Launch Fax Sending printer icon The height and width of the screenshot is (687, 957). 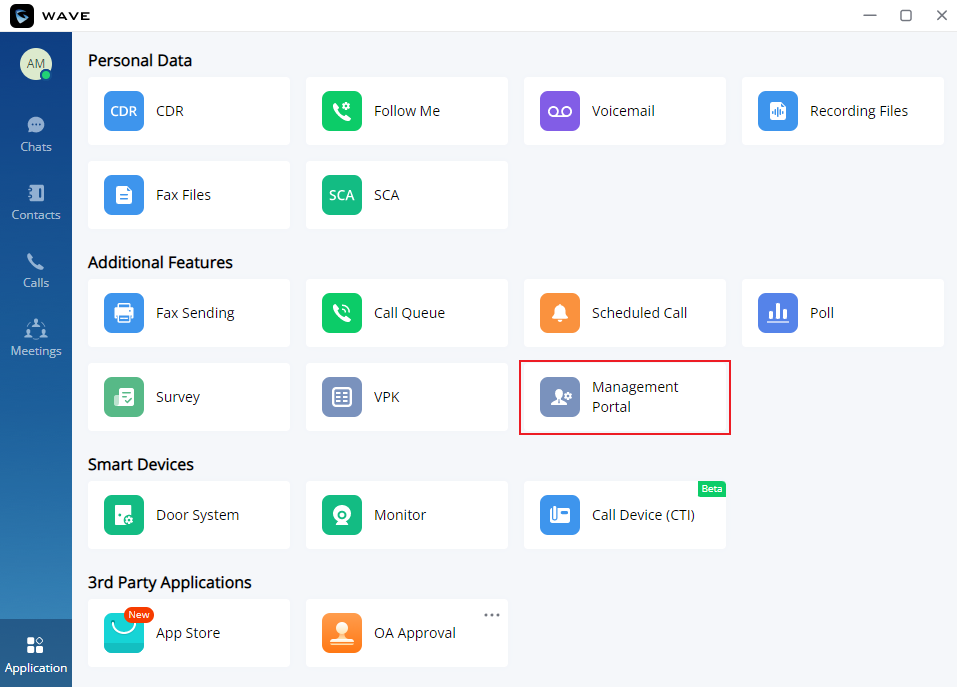click(x=124, y=313)
